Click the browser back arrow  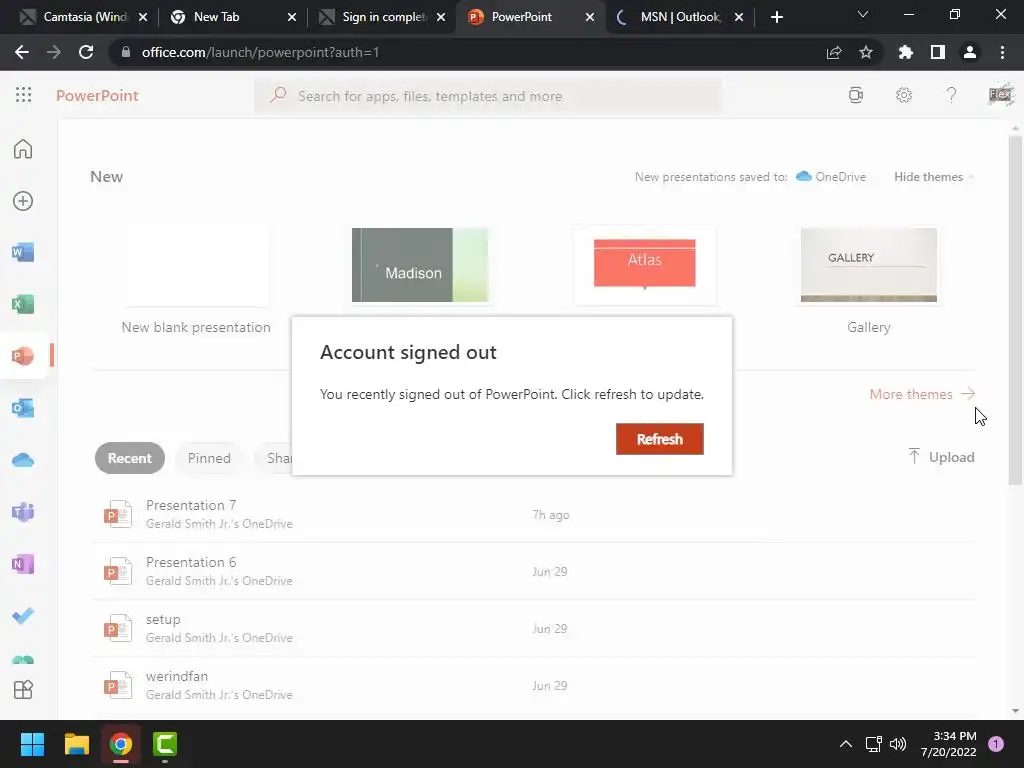[x=22, y=52]
